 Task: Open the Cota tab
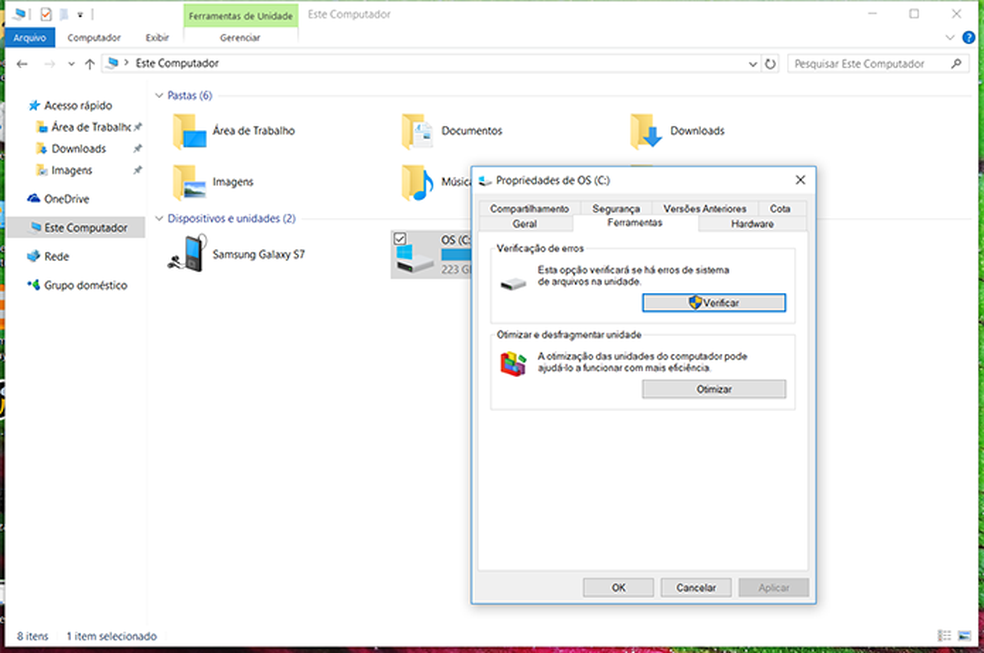(780, 208)
